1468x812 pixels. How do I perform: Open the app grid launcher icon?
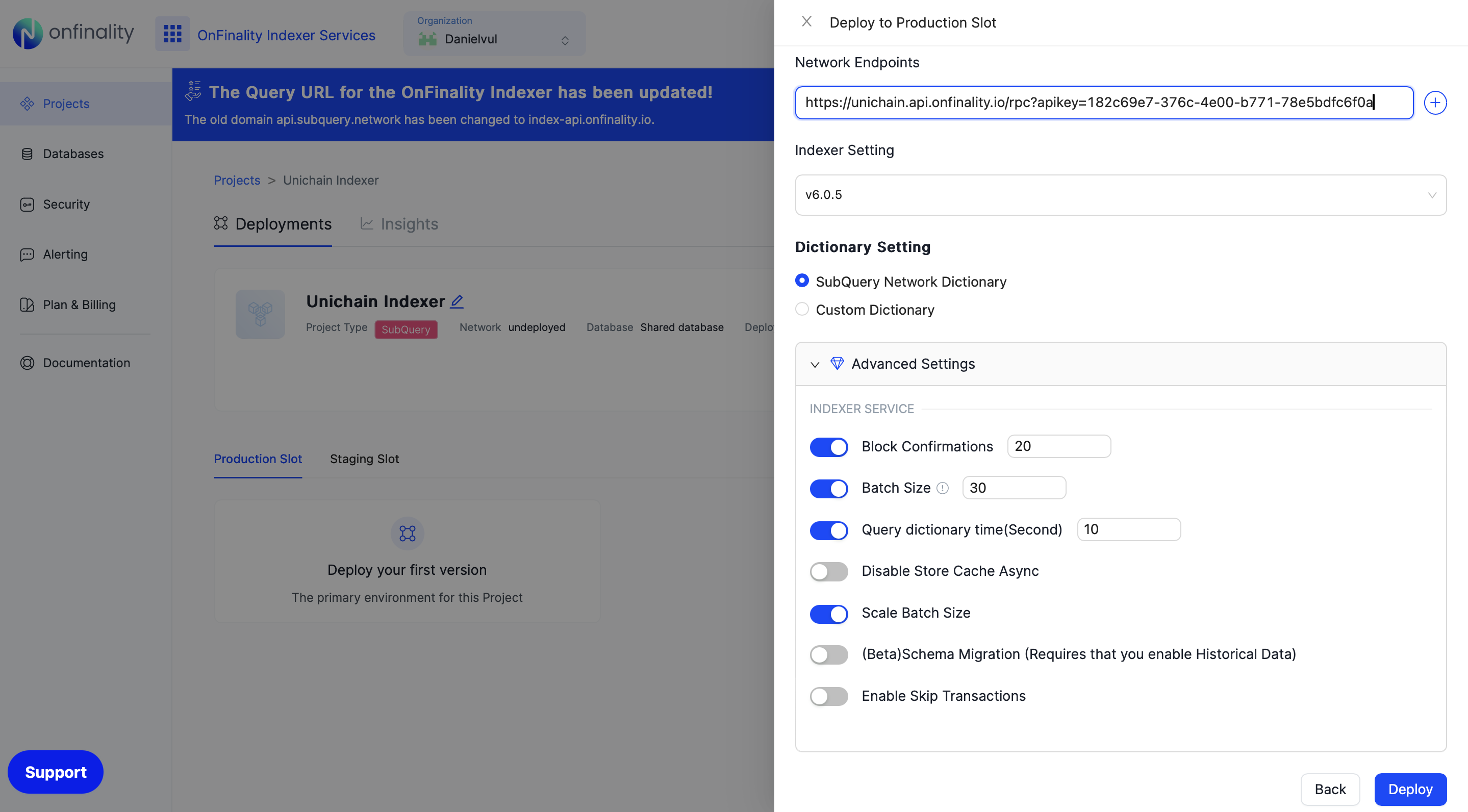point(172,34)
